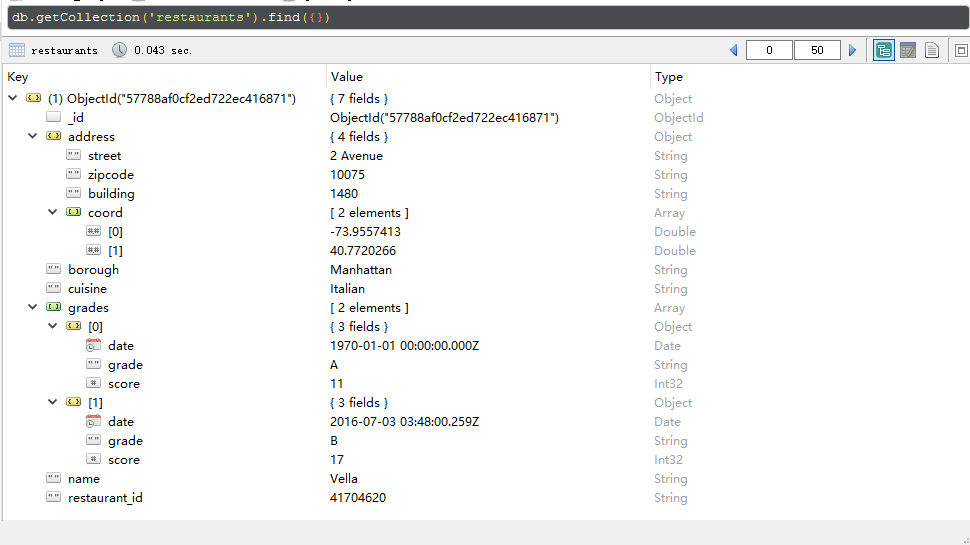Click the 'restaurants' result tab label
This screenshot has height=545, width=970.
pos(64,51)
